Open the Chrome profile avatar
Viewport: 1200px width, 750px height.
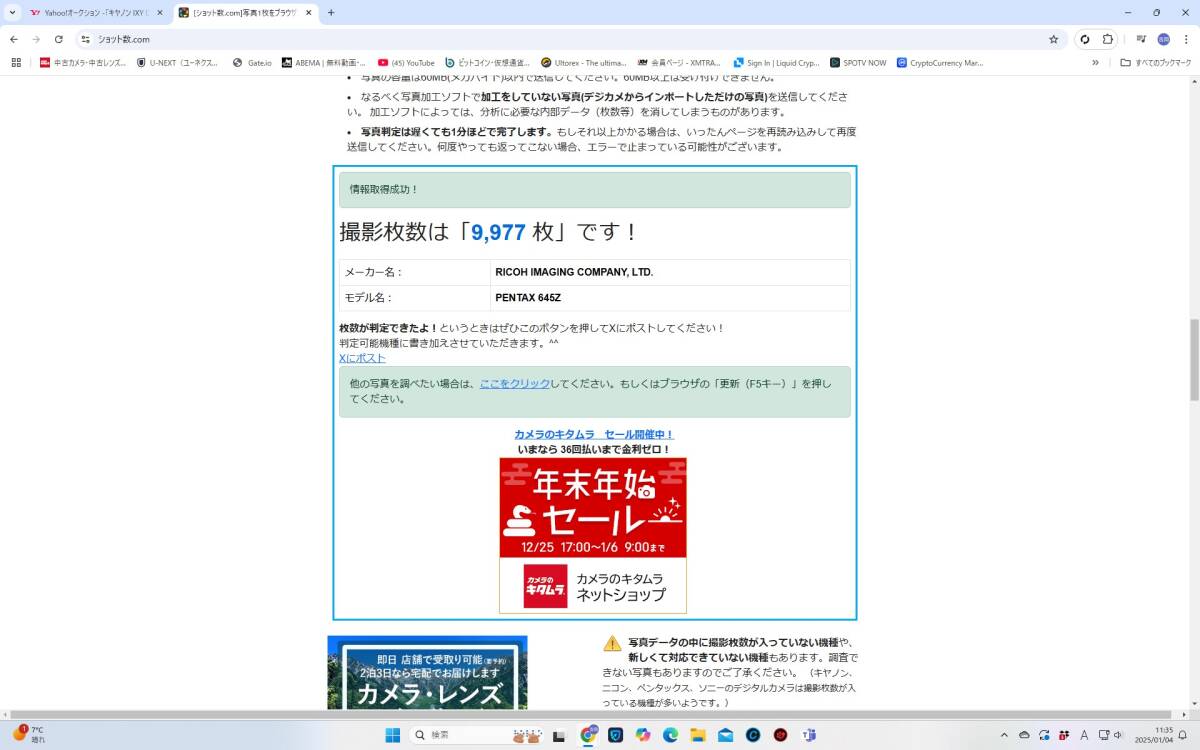[1163, 39]
